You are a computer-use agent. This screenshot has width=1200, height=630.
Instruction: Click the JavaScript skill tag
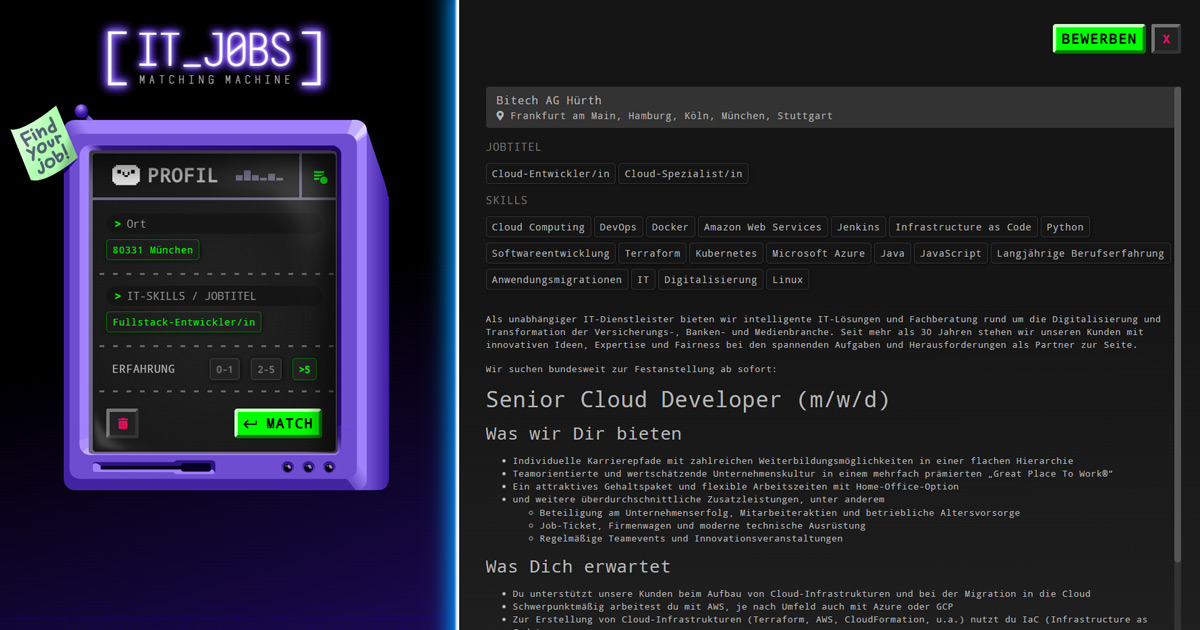[x=951, y=253]
